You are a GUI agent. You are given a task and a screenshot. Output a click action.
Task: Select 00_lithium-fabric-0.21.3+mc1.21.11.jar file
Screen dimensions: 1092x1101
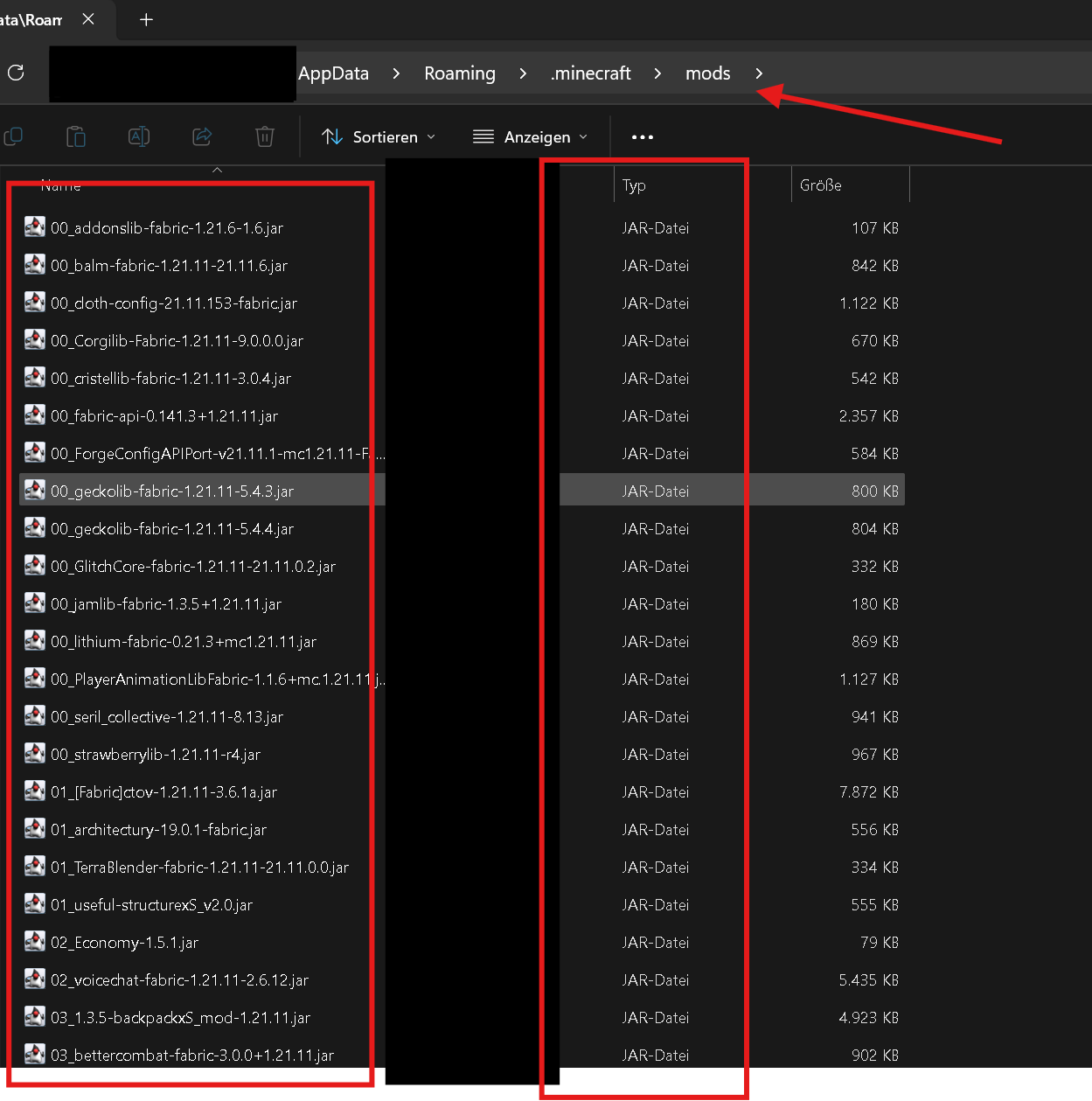[x=184, y=642]
